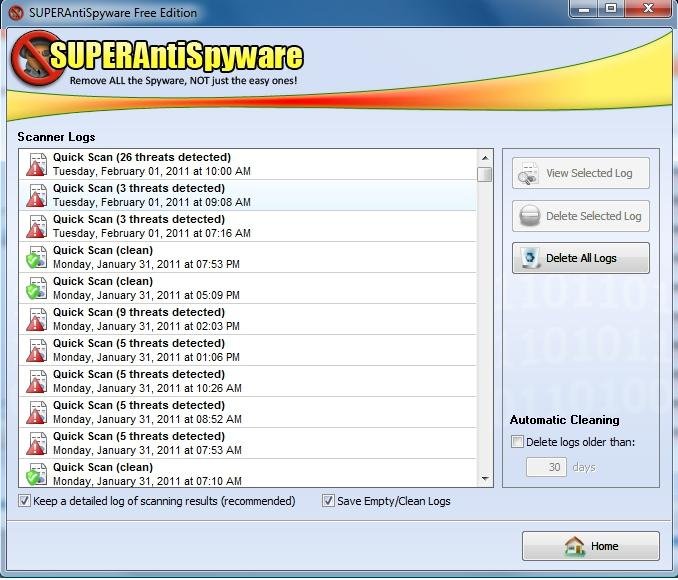Click the warning icon of the 09:08 AM scan log
Viewport: 678px width, 580px height.
(x=36, y=195)
